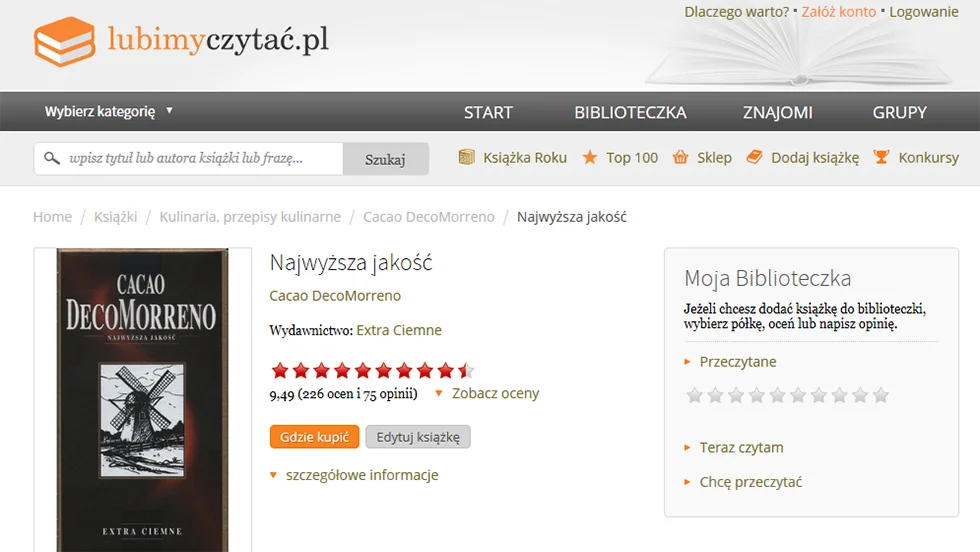Go to START in navigation bar

coord(488,113)
